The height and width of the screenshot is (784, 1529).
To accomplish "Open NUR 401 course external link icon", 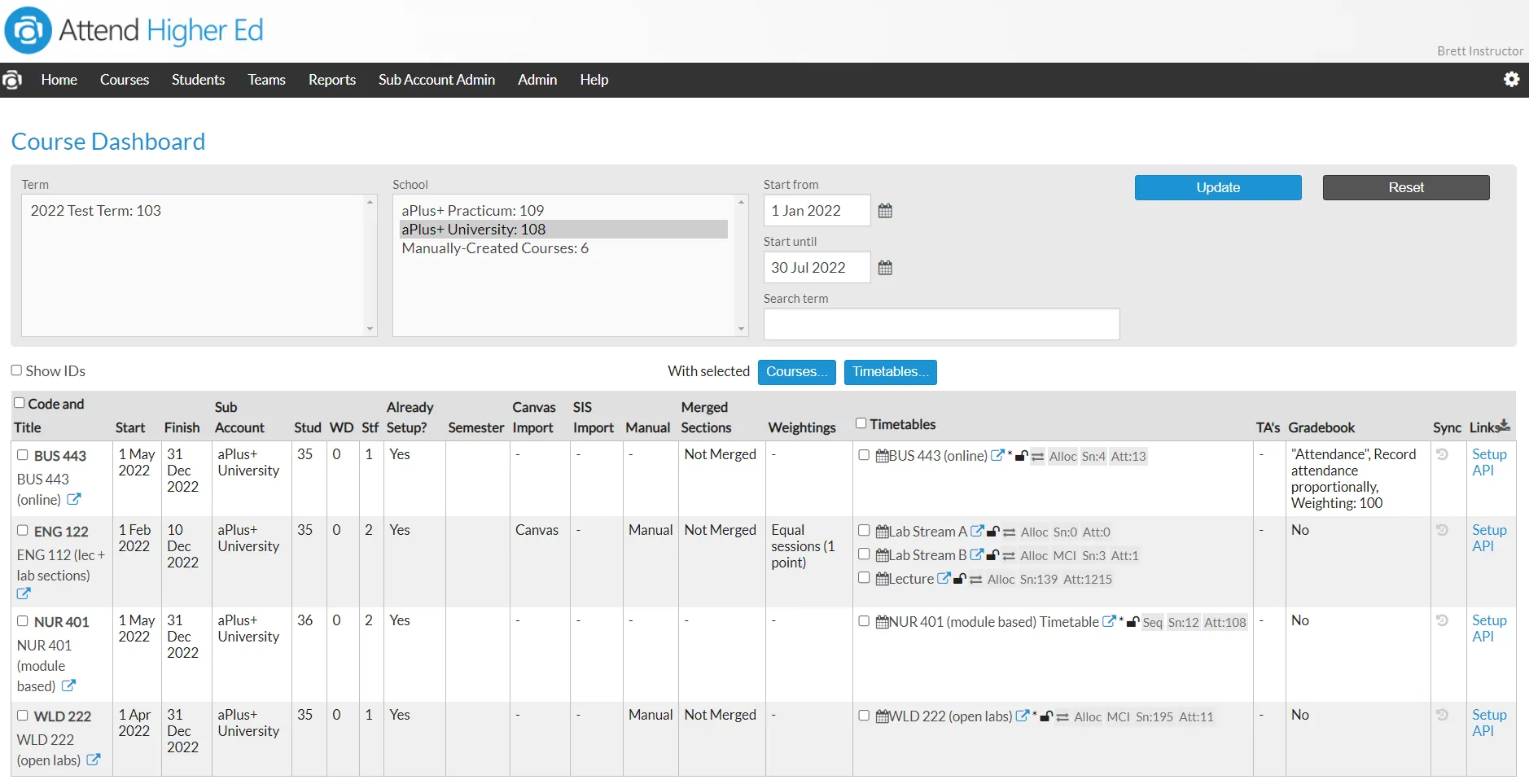I will pyautogui.click(x=68, y=685).
